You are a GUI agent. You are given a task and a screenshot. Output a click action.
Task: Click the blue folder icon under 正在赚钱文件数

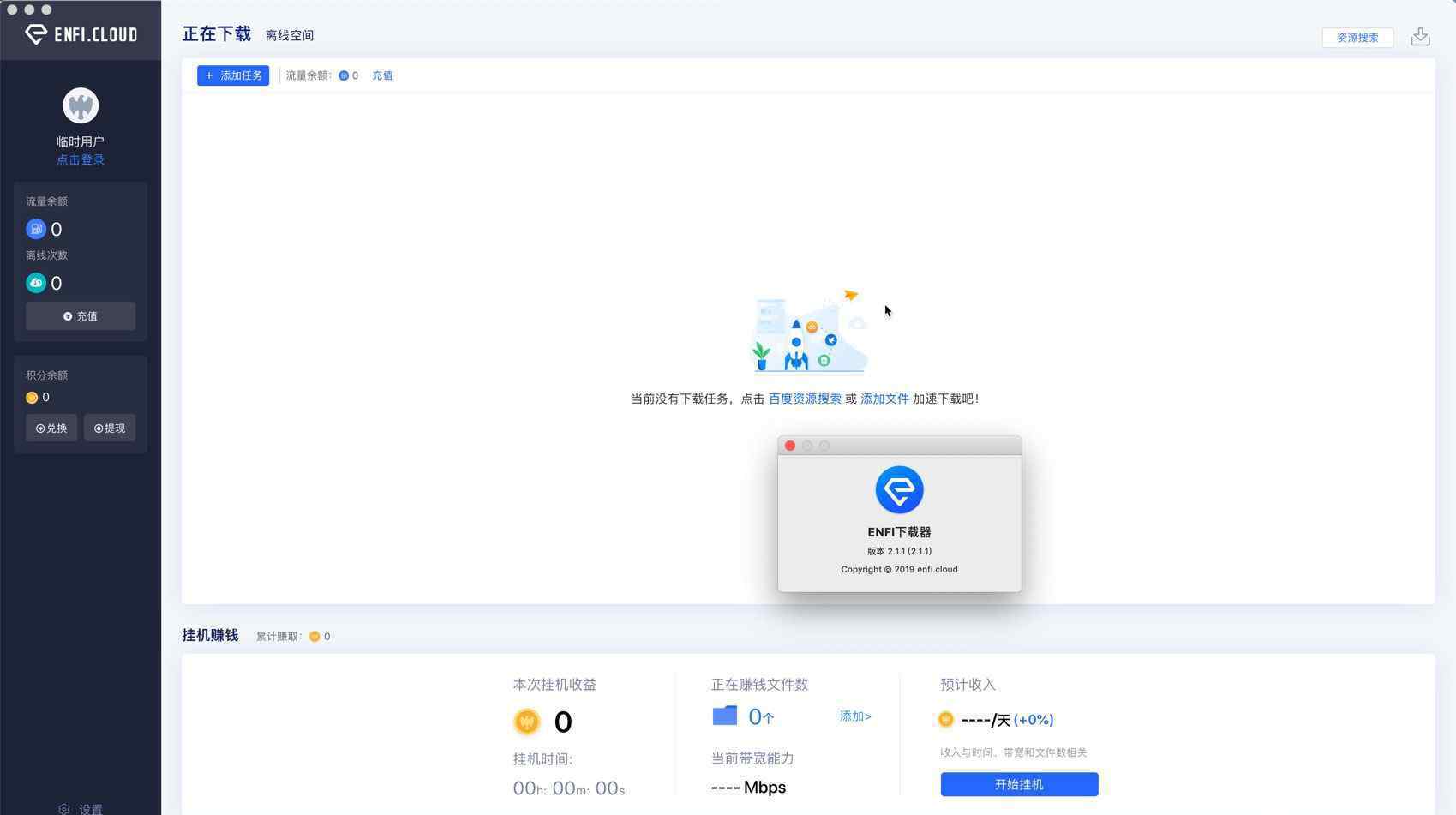(725, 716)
